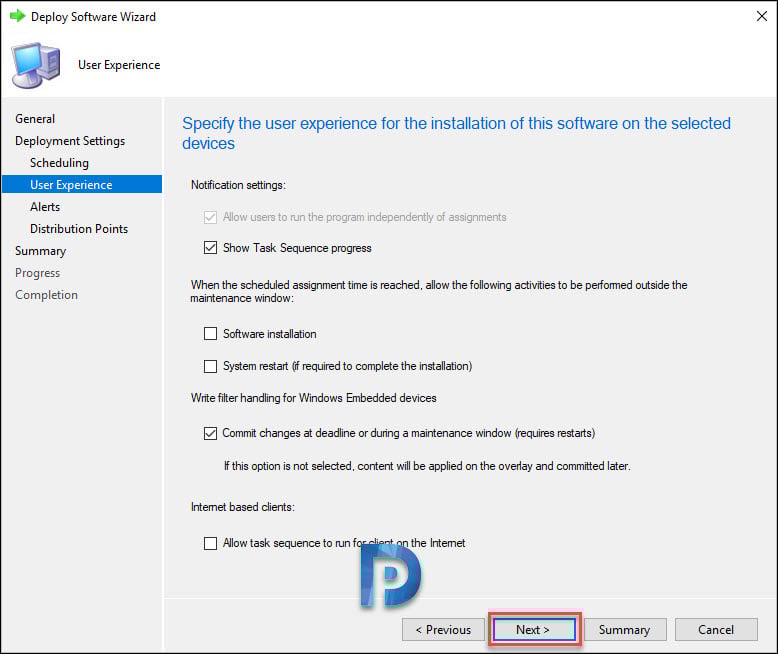Click the Deploy Software Wizard title text
This screenshot has width=778, height=654.
point(93,17)
